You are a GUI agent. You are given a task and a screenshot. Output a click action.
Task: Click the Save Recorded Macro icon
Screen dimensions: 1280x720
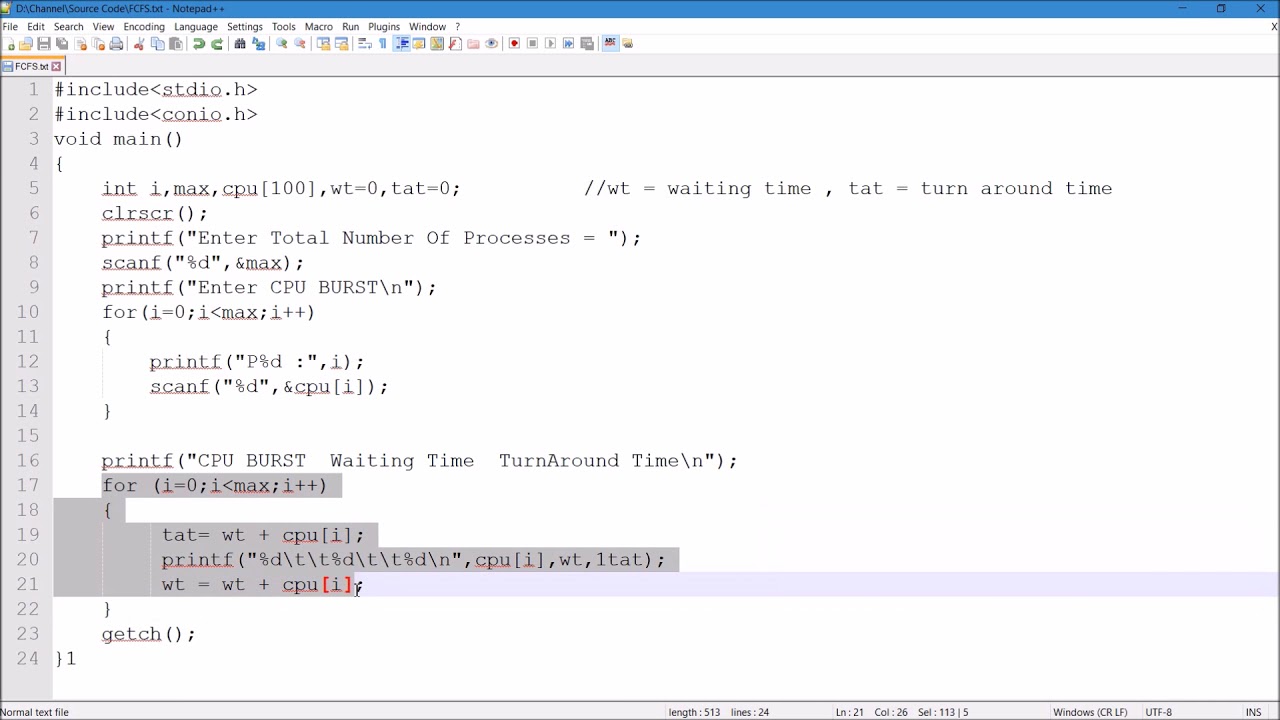coord(586,43)
